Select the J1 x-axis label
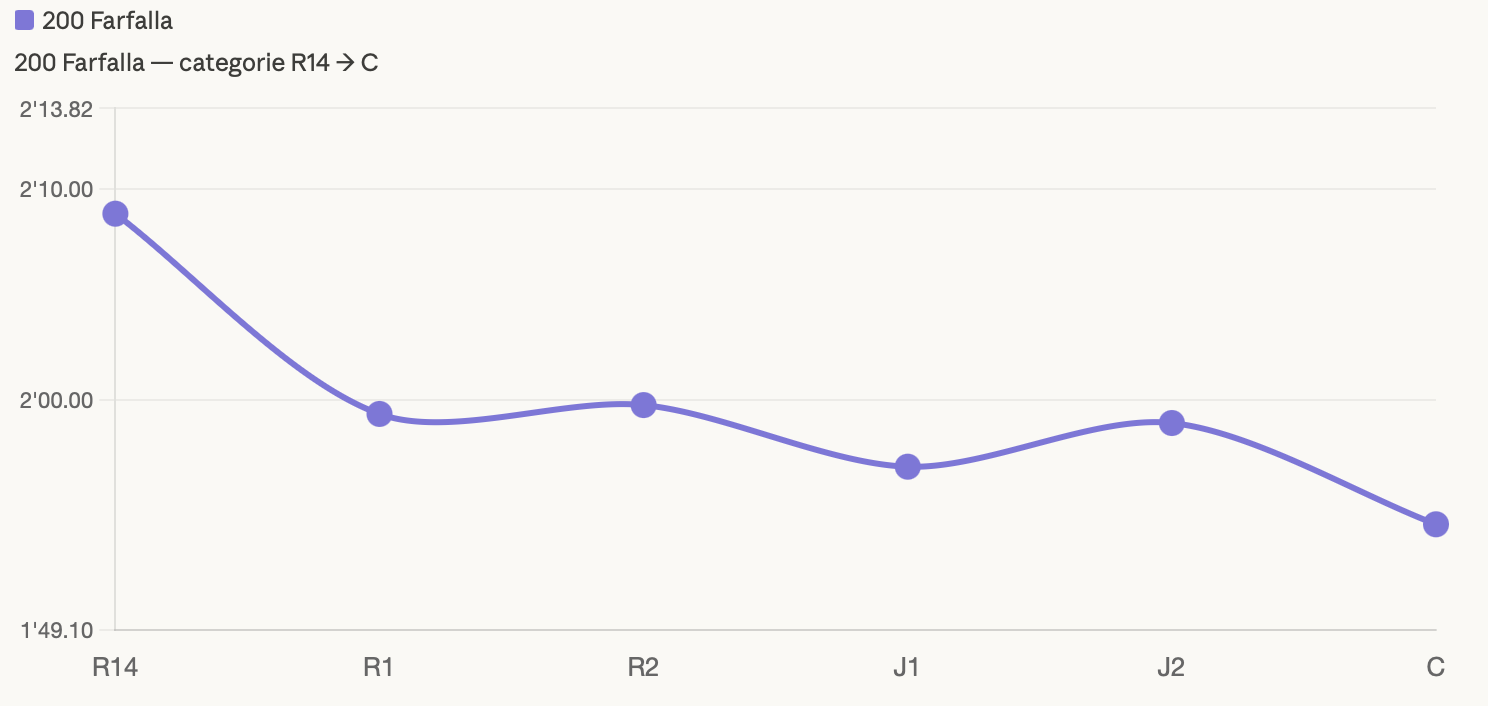 [906, 667]
